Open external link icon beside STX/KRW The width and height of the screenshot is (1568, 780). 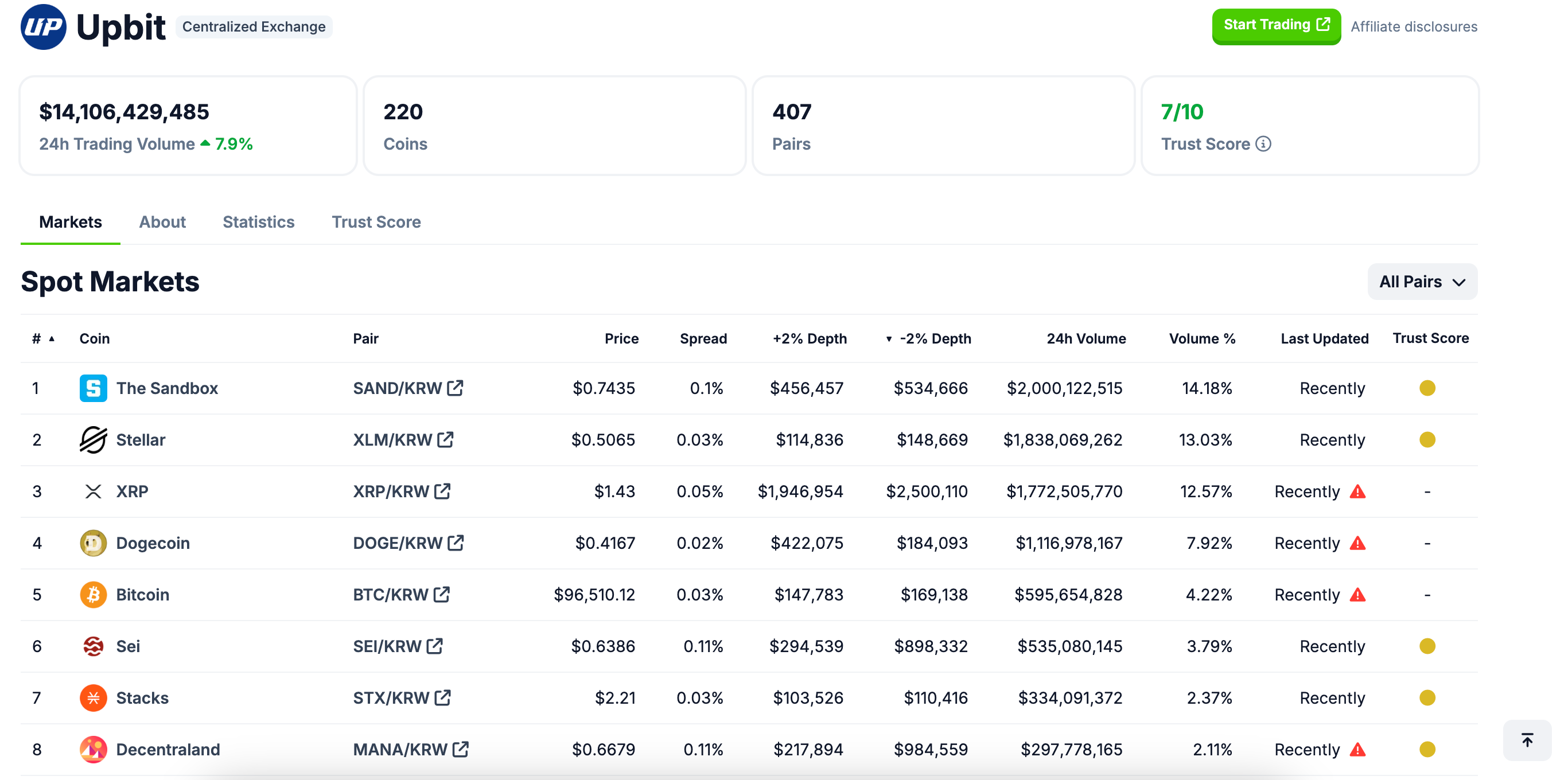[442, 697]
